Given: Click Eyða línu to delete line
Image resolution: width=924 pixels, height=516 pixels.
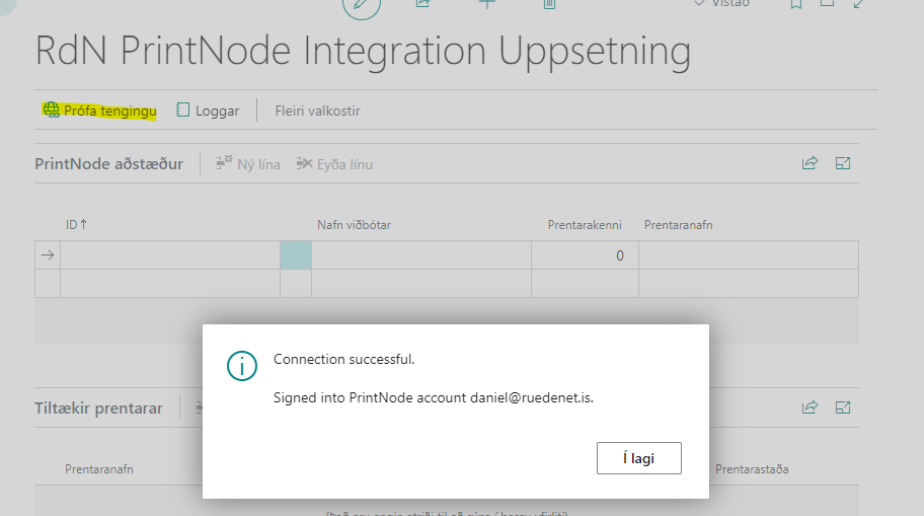Looking at the screenshot, I should pos(335,164).
